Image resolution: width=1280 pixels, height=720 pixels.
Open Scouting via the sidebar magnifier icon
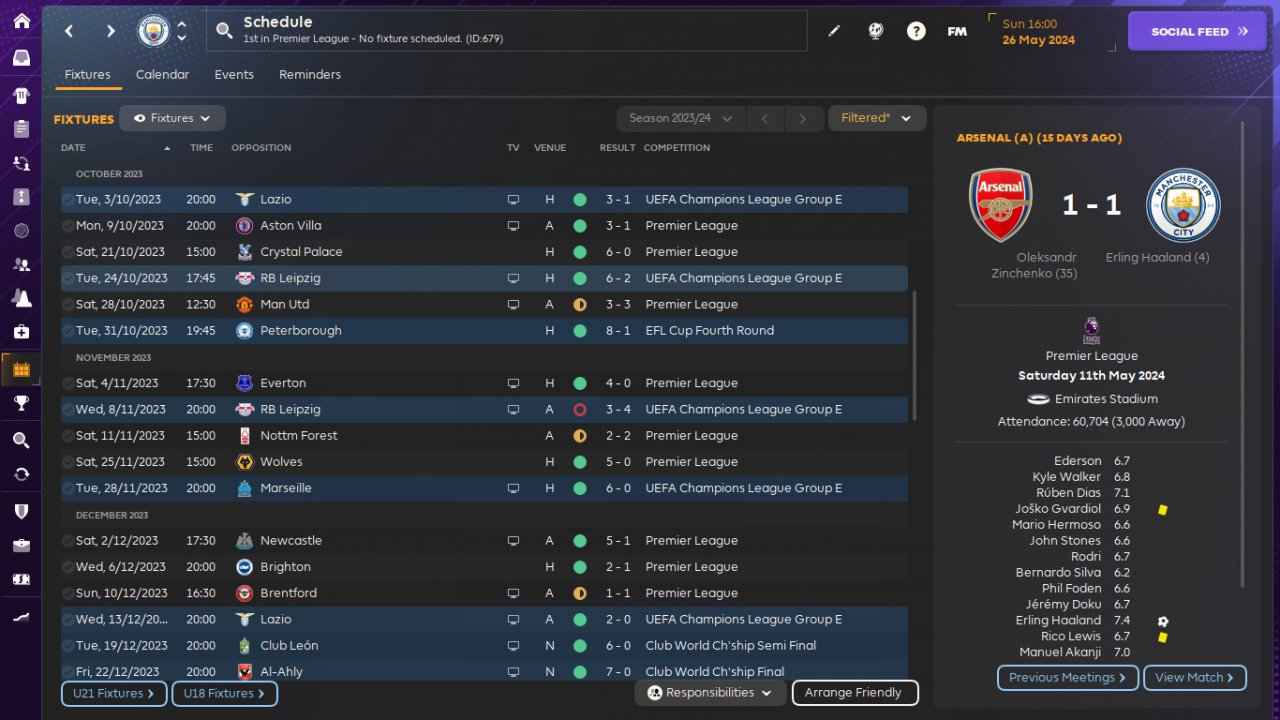pos(21,440)
